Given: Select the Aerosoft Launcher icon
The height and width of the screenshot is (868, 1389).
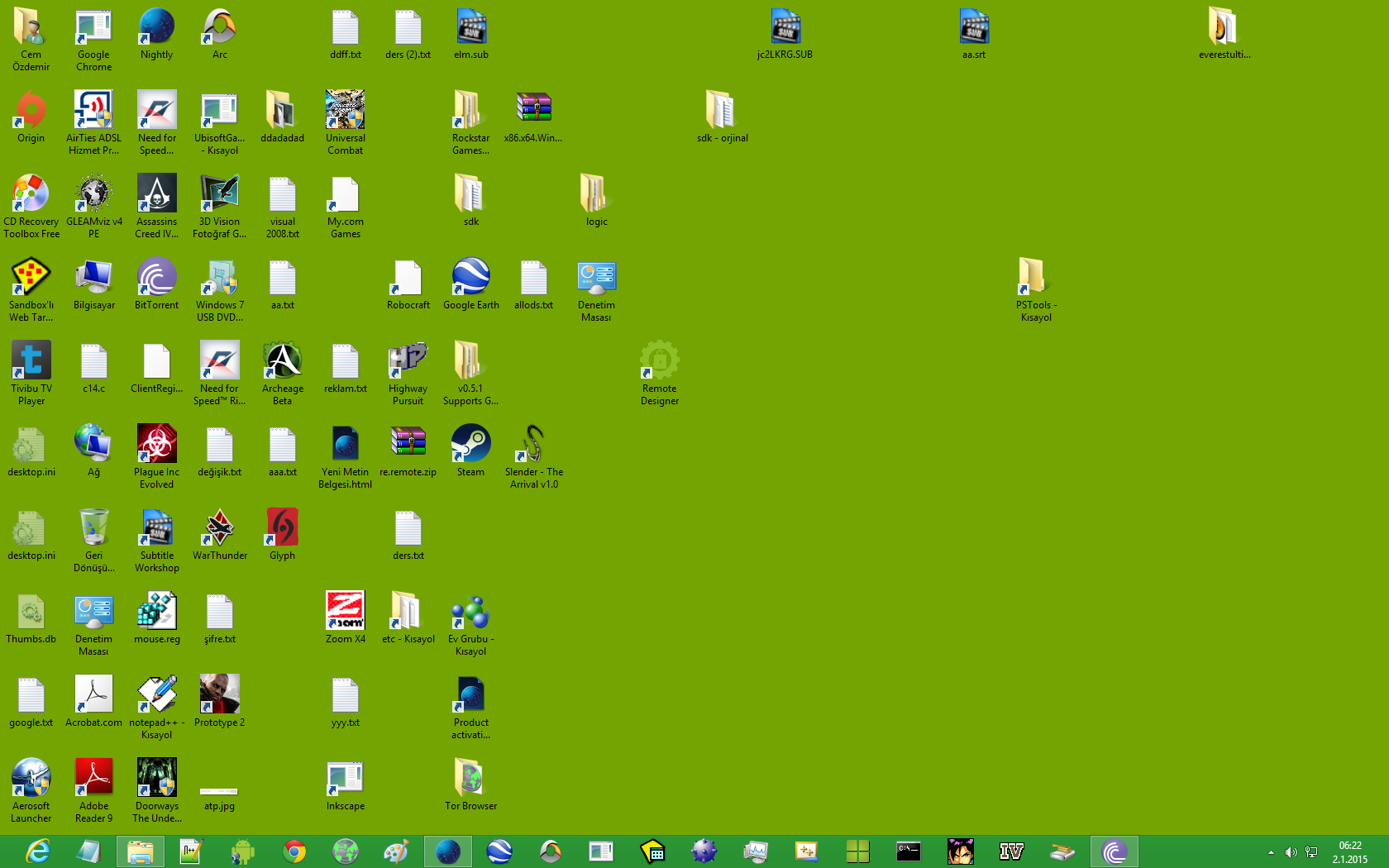Looking at the screenshot, I should tap(31, 791).
